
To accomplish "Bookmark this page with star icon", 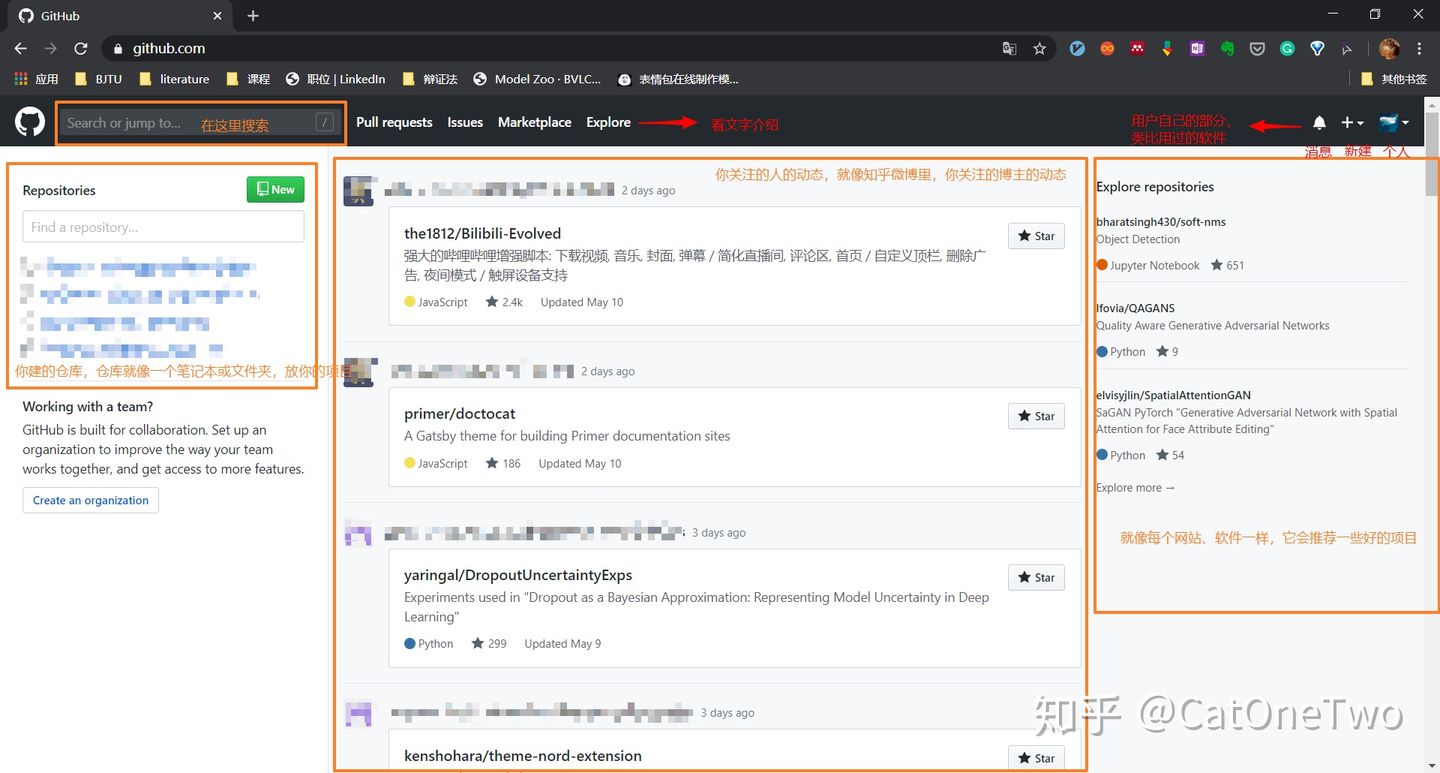I will point(1039,48).
